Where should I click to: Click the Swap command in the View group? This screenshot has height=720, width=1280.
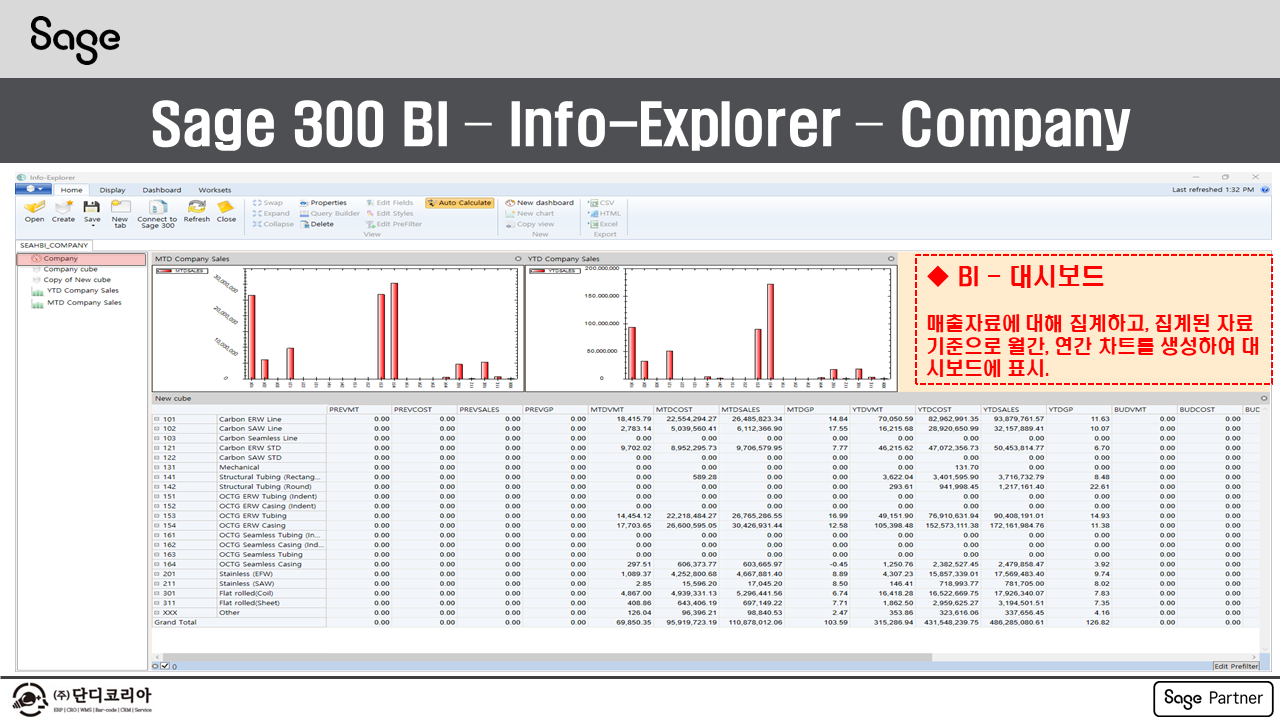[x=268, y=203]
